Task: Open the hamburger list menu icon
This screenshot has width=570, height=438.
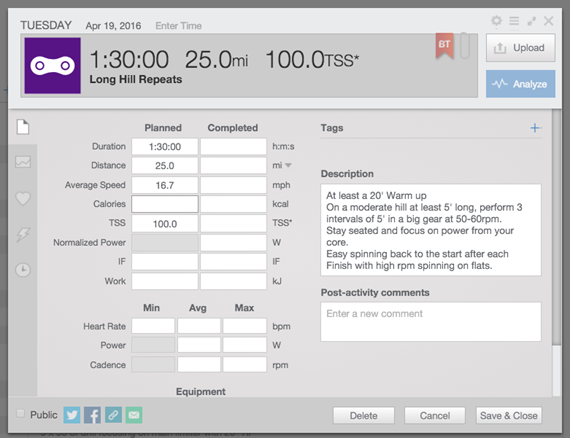Action: 514,21
